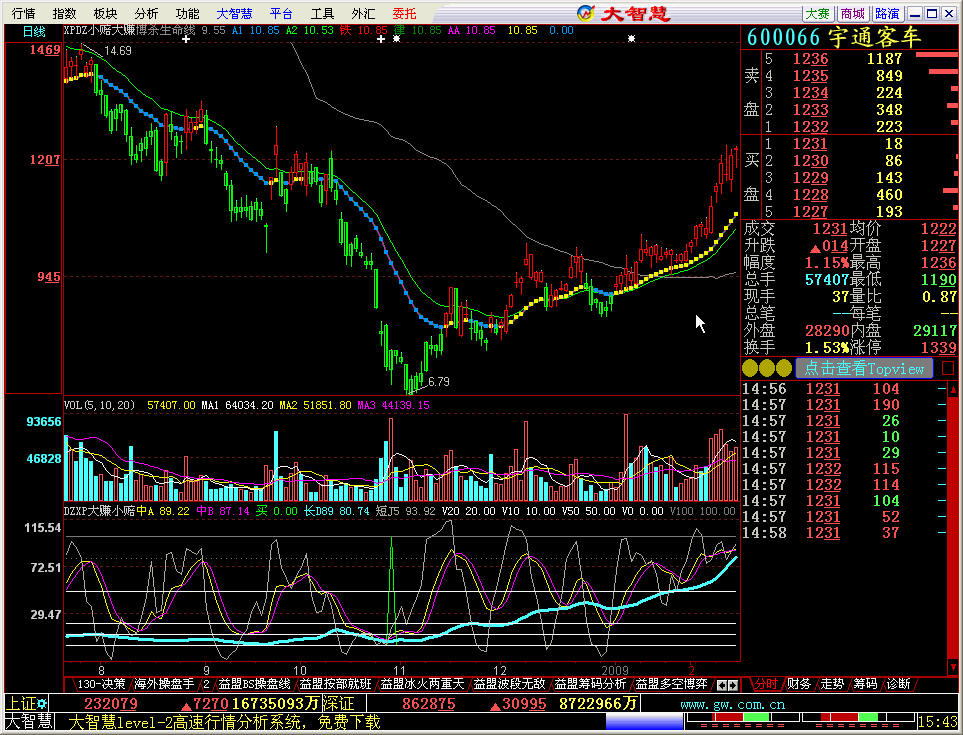The height and width of the screenshot is (735, 963).
Task: Click the blue progress bar in status bar
Action: click(x=644, y=721)
